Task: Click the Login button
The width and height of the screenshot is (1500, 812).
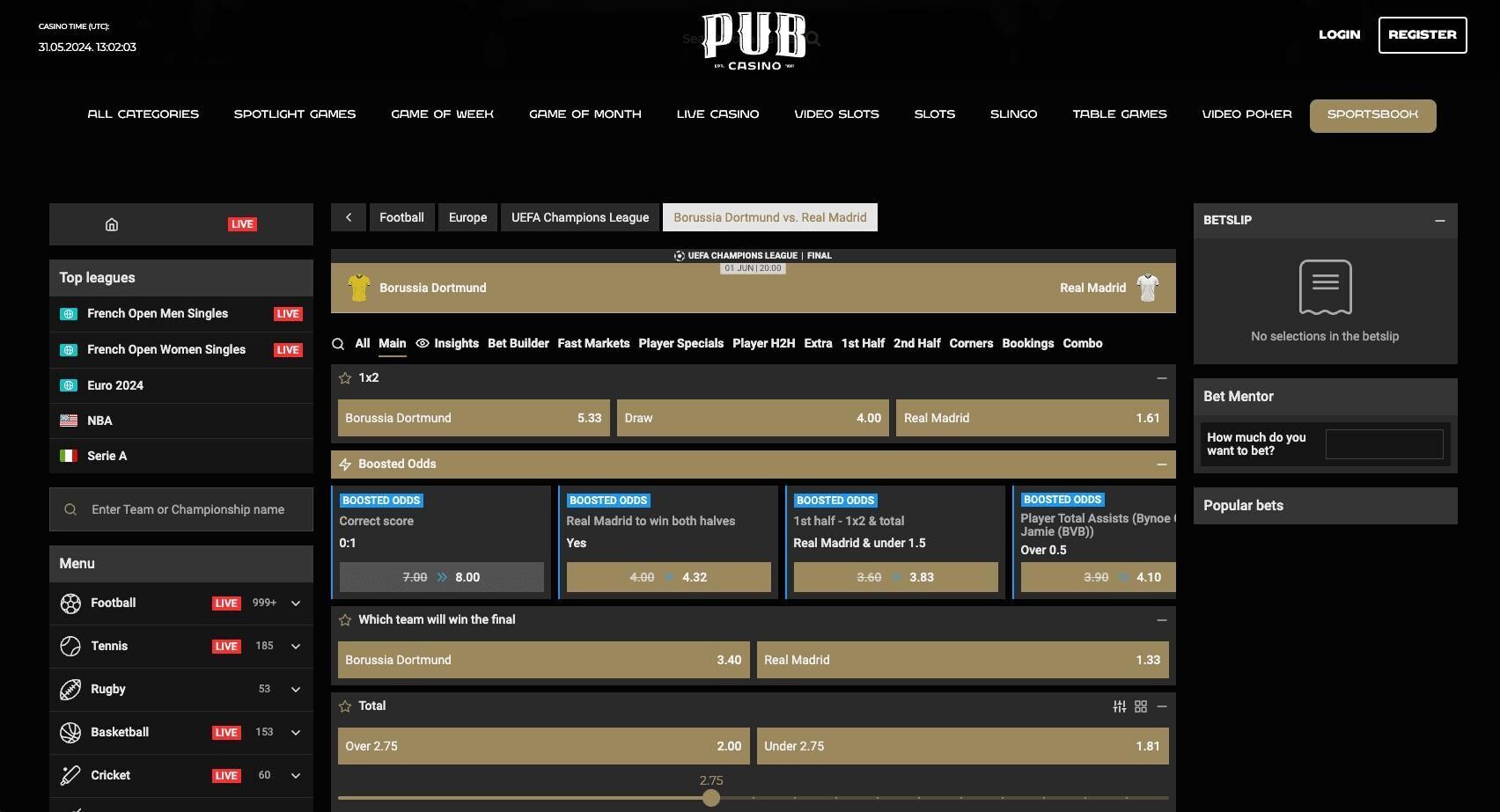Action: pyautogui.click(x=1340, y=35)
